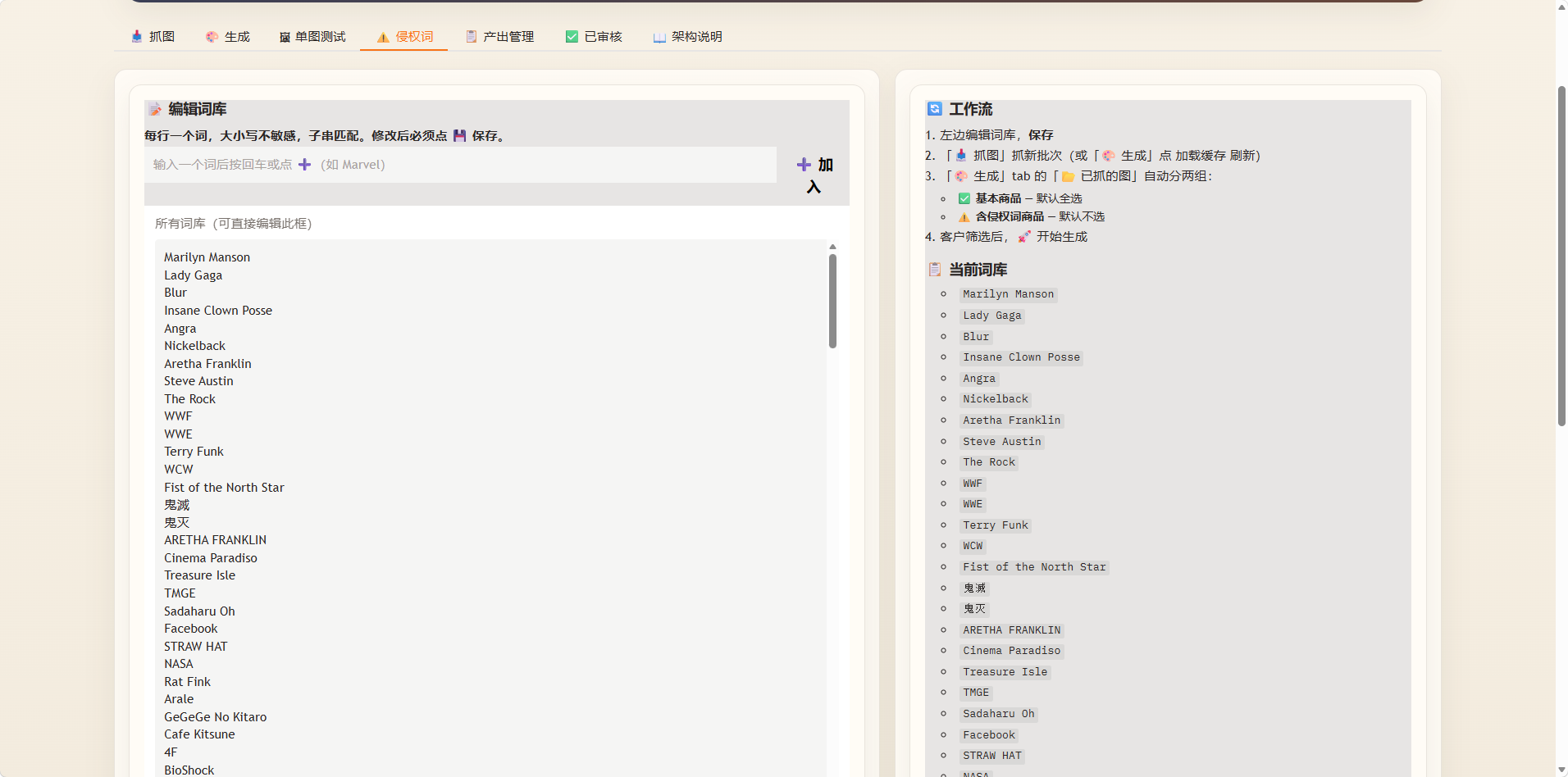The height and width of the screenshot is (777, 1568).
Task: Open the 抓图 tab
Action: [x=153, y=37]
